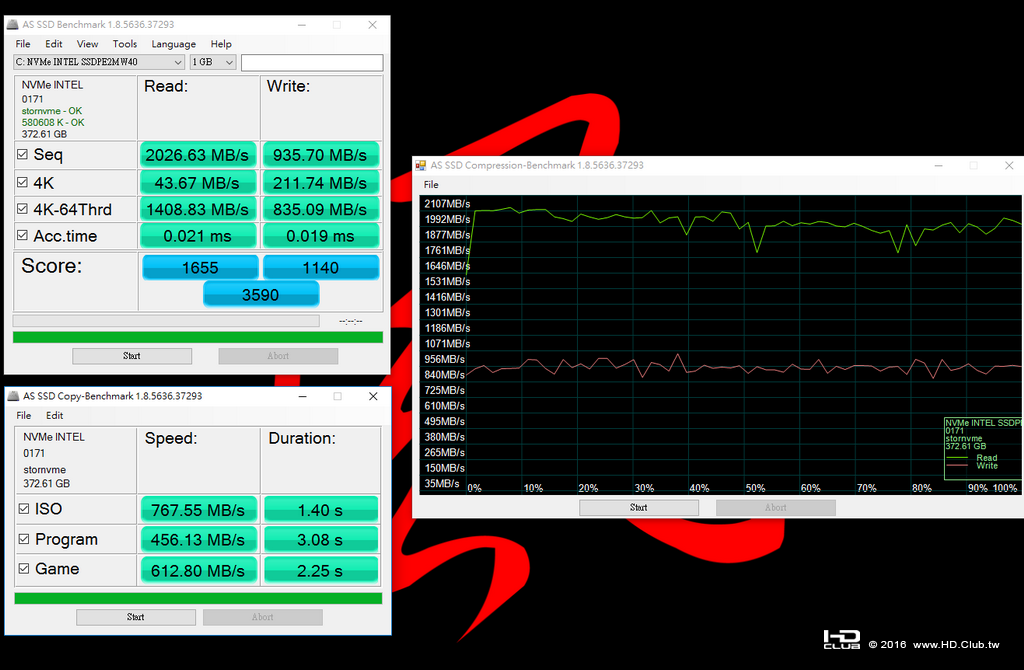1024x670 pixels.
Task: Open the Language menu
Action: 174,44
